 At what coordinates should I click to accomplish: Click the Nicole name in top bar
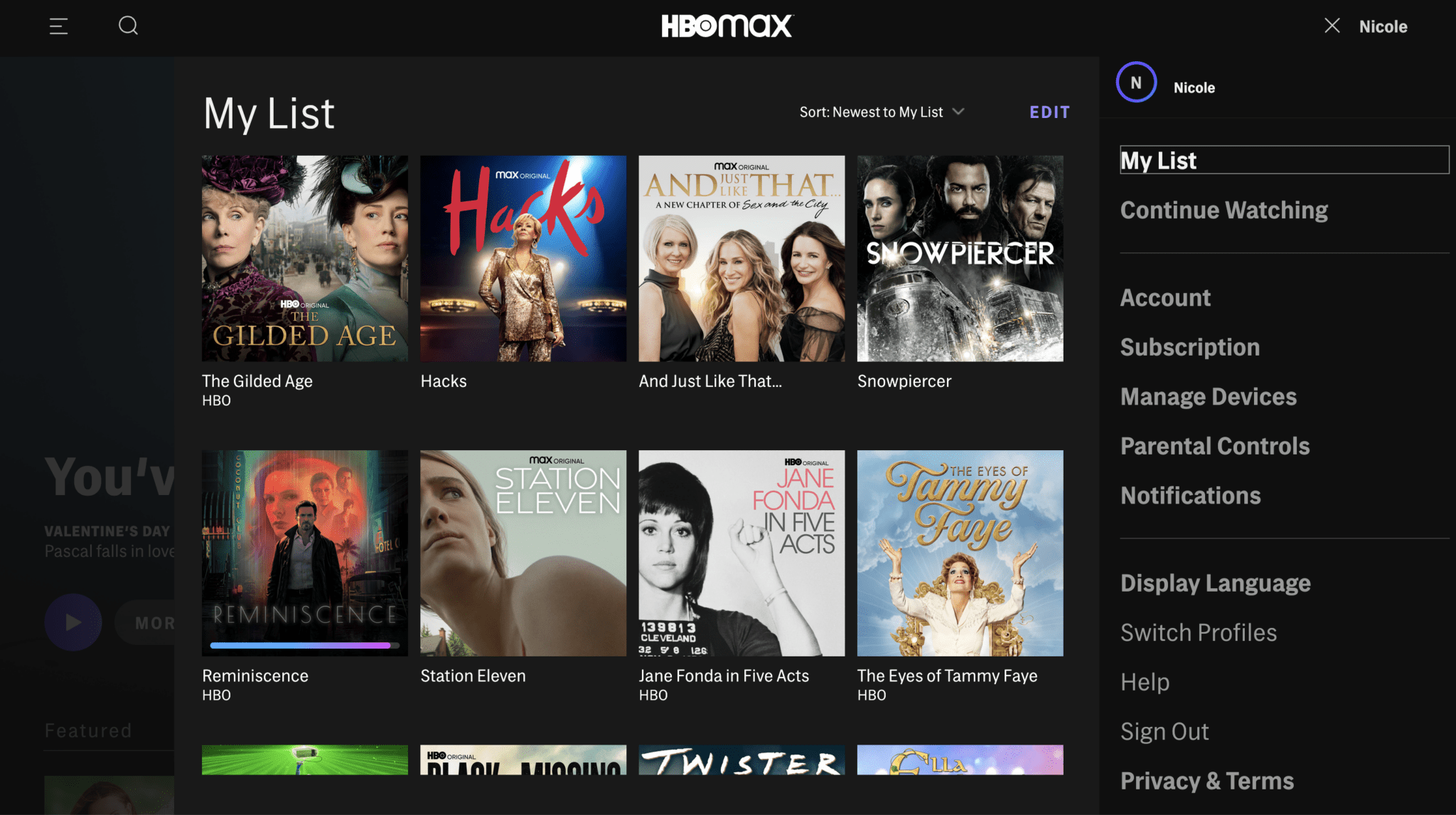click(x=1383, y=26)
